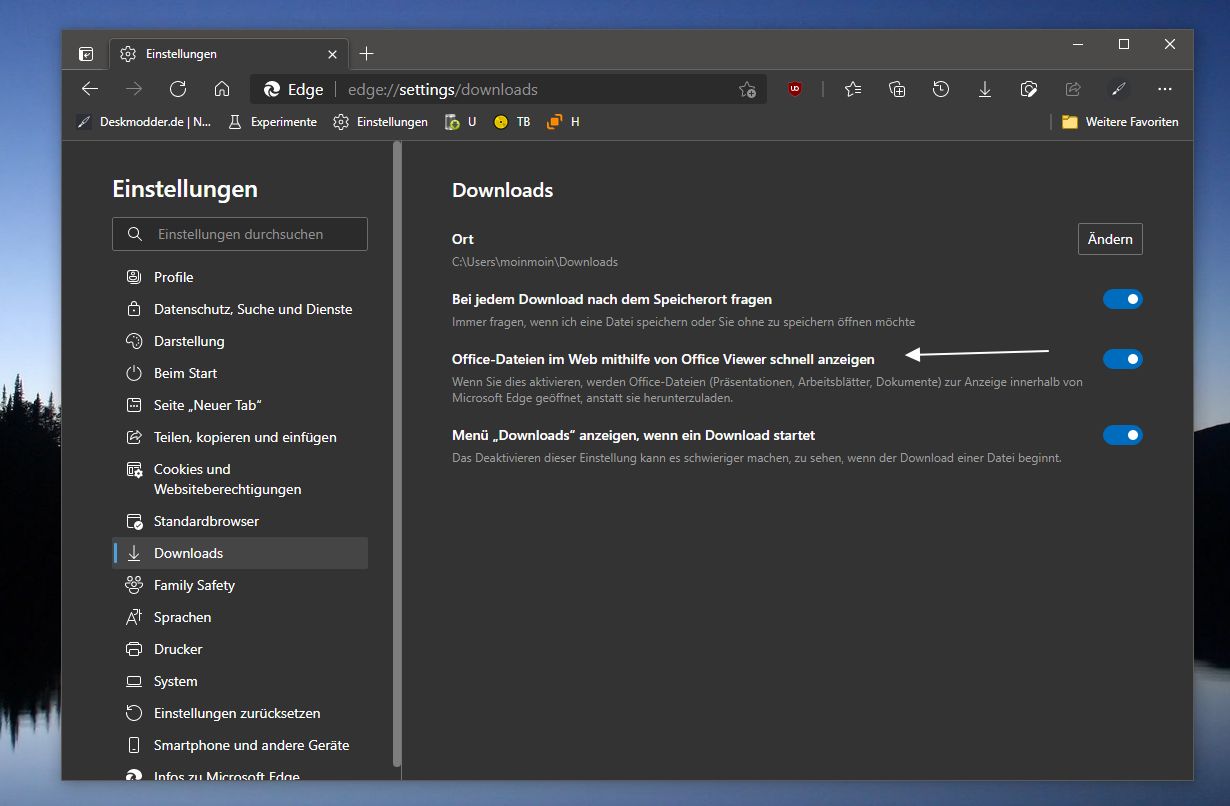Screen dimensions: 1230x806
Task: Click the Share arrow toolbar icon
Action: click(x=1073, y=89)
